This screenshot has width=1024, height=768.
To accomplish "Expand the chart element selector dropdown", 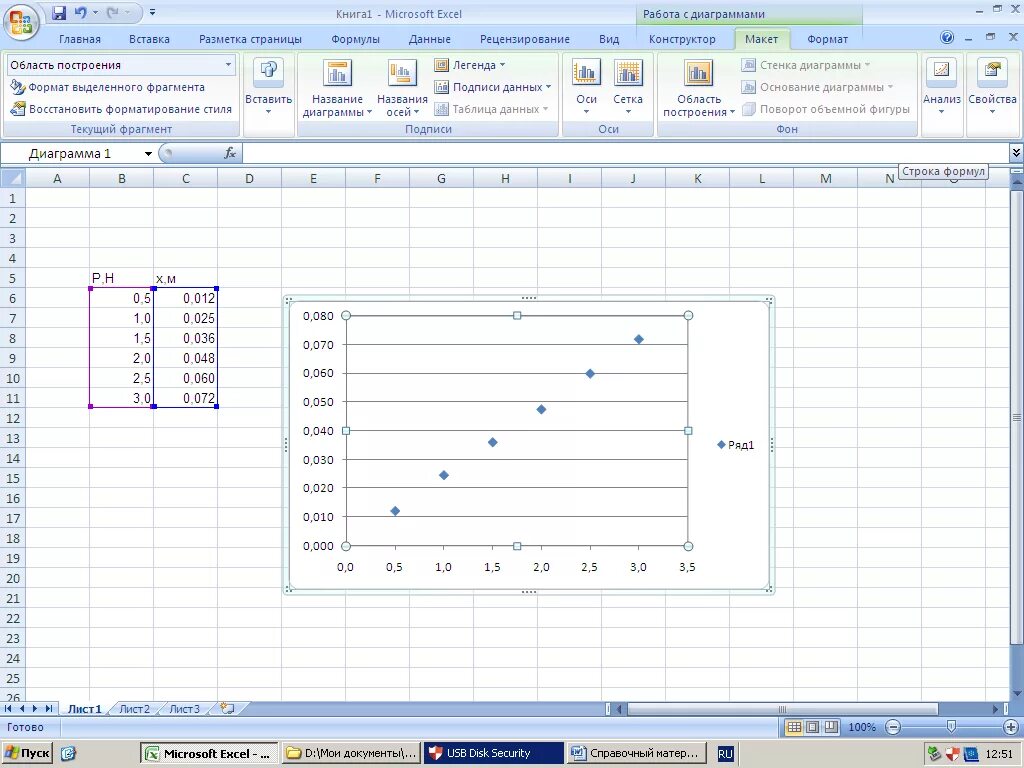I will [228, 65].
